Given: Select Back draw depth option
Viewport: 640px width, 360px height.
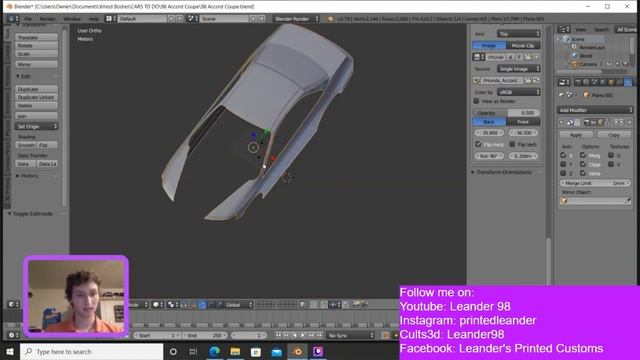Looking at the screenshot, I should 489,122.
